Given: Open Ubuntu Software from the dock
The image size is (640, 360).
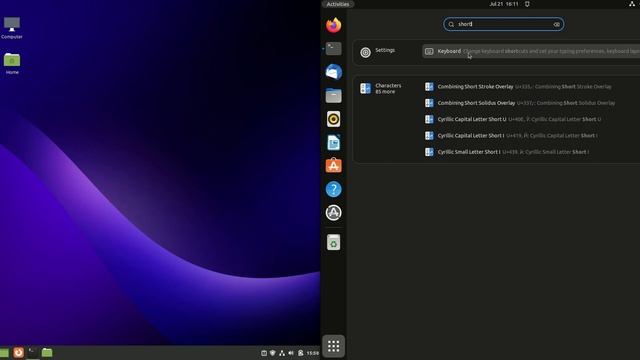Looking at the screenshot, I should (333, 165).
